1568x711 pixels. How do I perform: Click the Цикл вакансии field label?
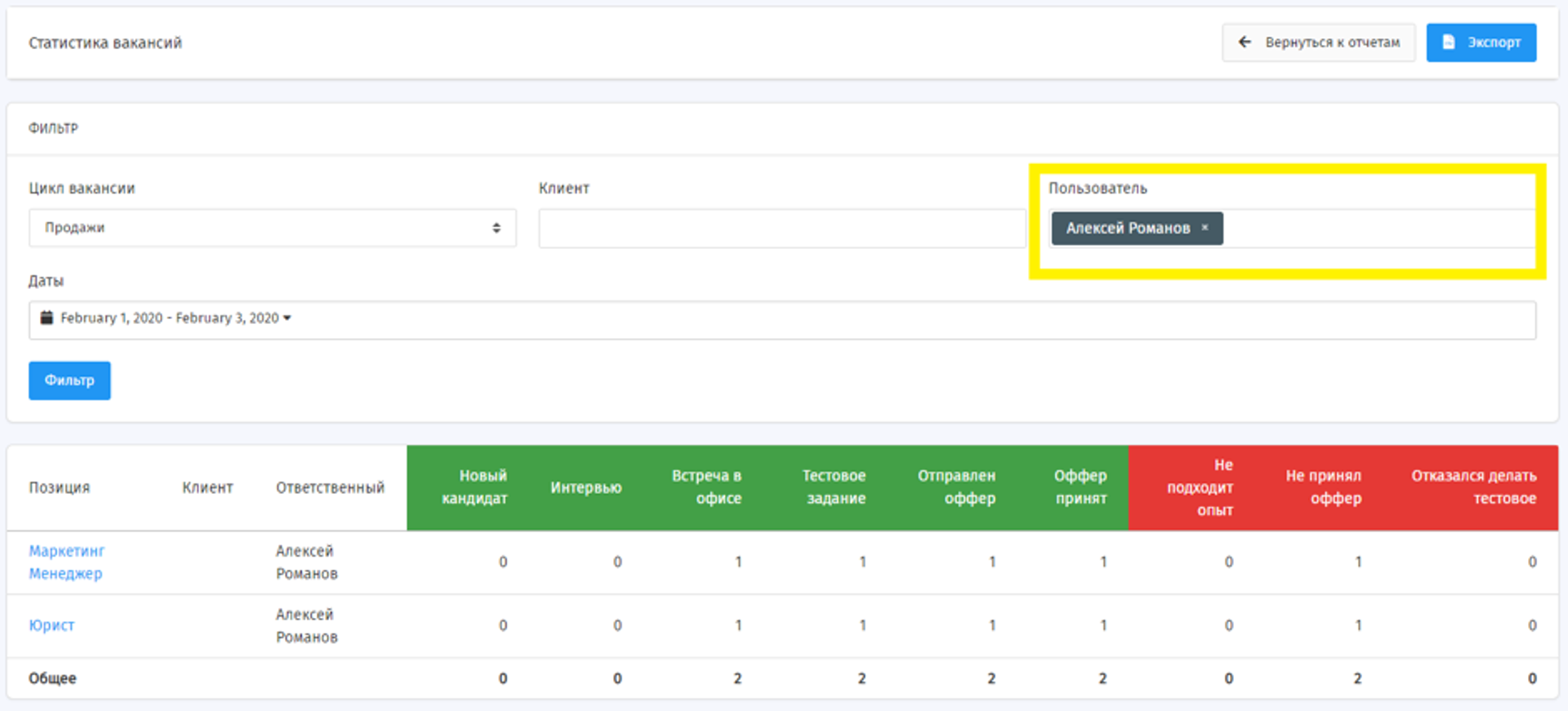[82, 189]
